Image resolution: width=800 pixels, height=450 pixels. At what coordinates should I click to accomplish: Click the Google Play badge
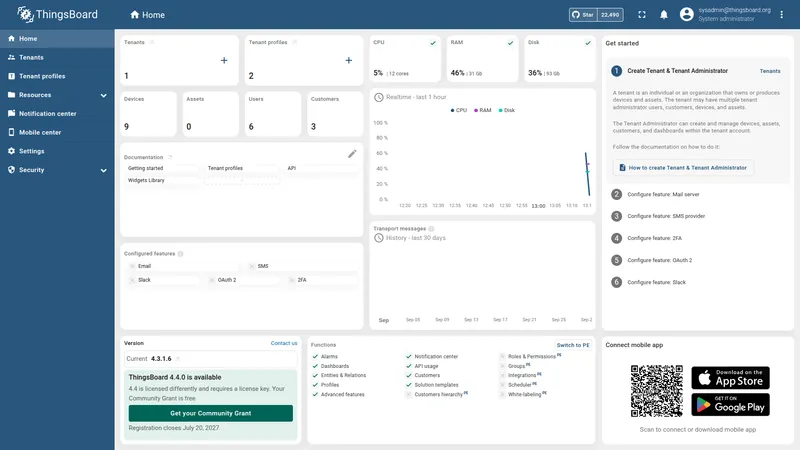[731, 405]
